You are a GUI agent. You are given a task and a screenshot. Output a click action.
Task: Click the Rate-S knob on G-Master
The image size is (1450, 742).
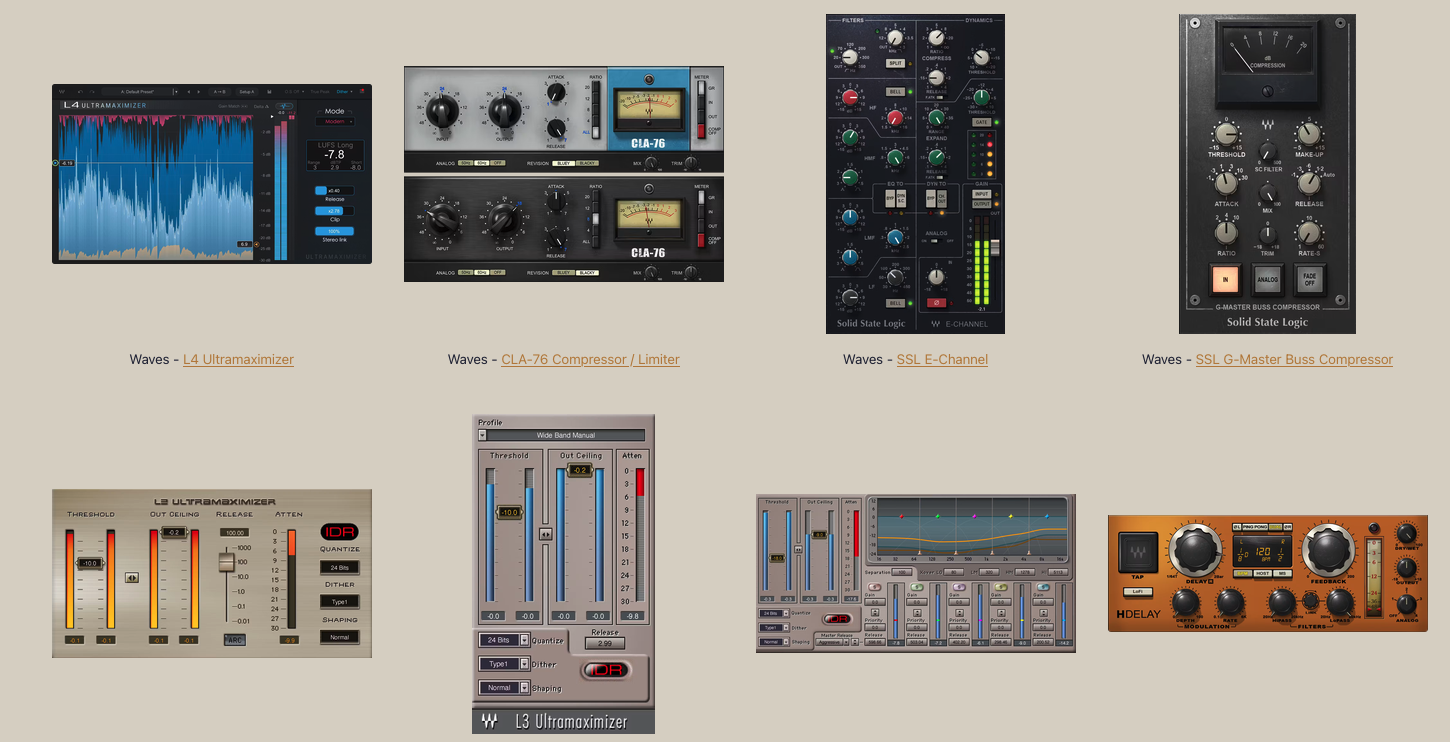coord(1308,234)
